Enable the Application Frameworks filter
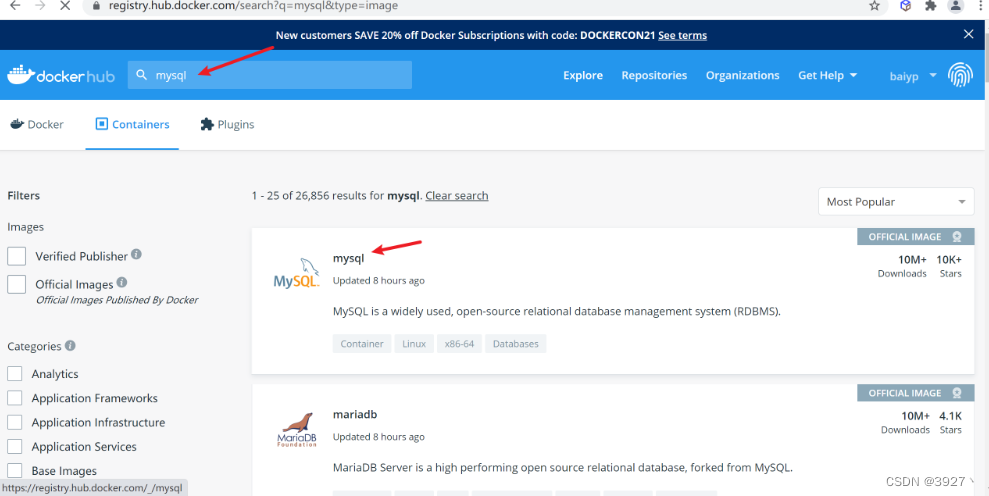This screenshot has height=496, width=989. click(x=15, y=398)
